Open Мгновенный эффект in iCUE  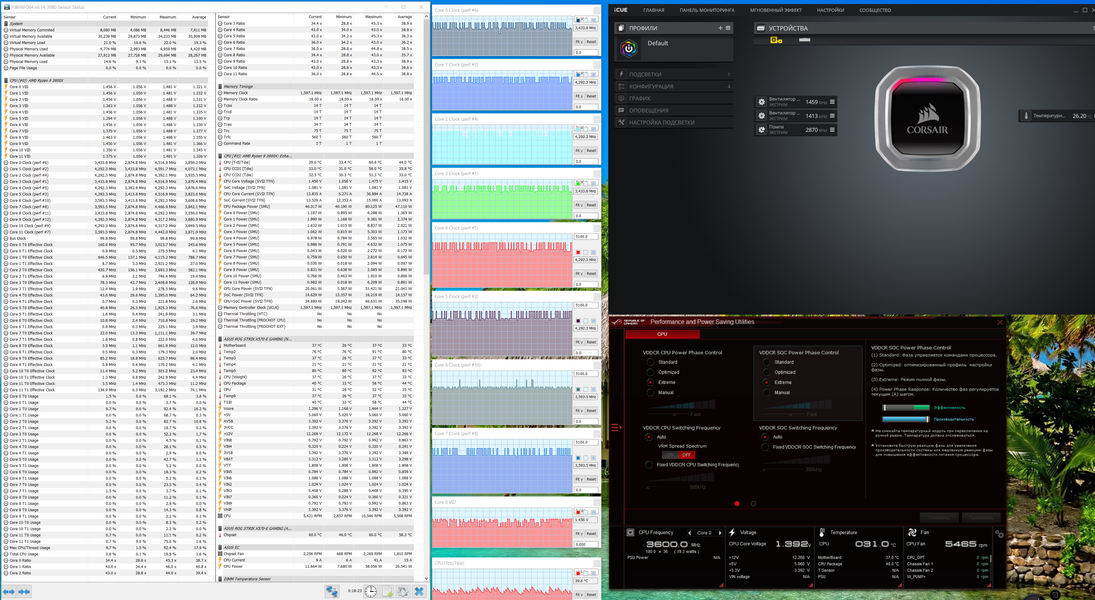[x=776, y=10]
